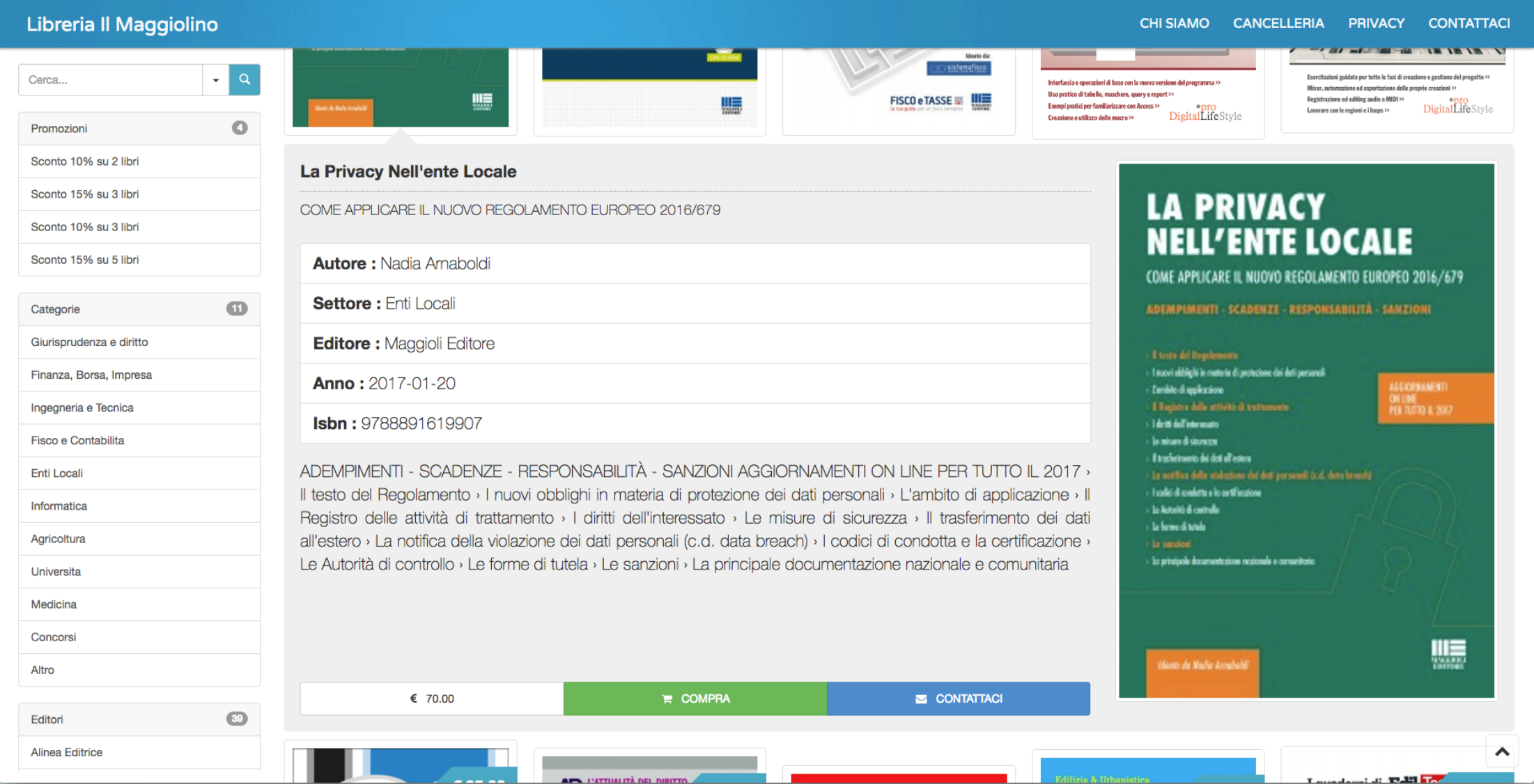Collapse the Promozioni panel header
The image size is (1534, 784).
139,128
